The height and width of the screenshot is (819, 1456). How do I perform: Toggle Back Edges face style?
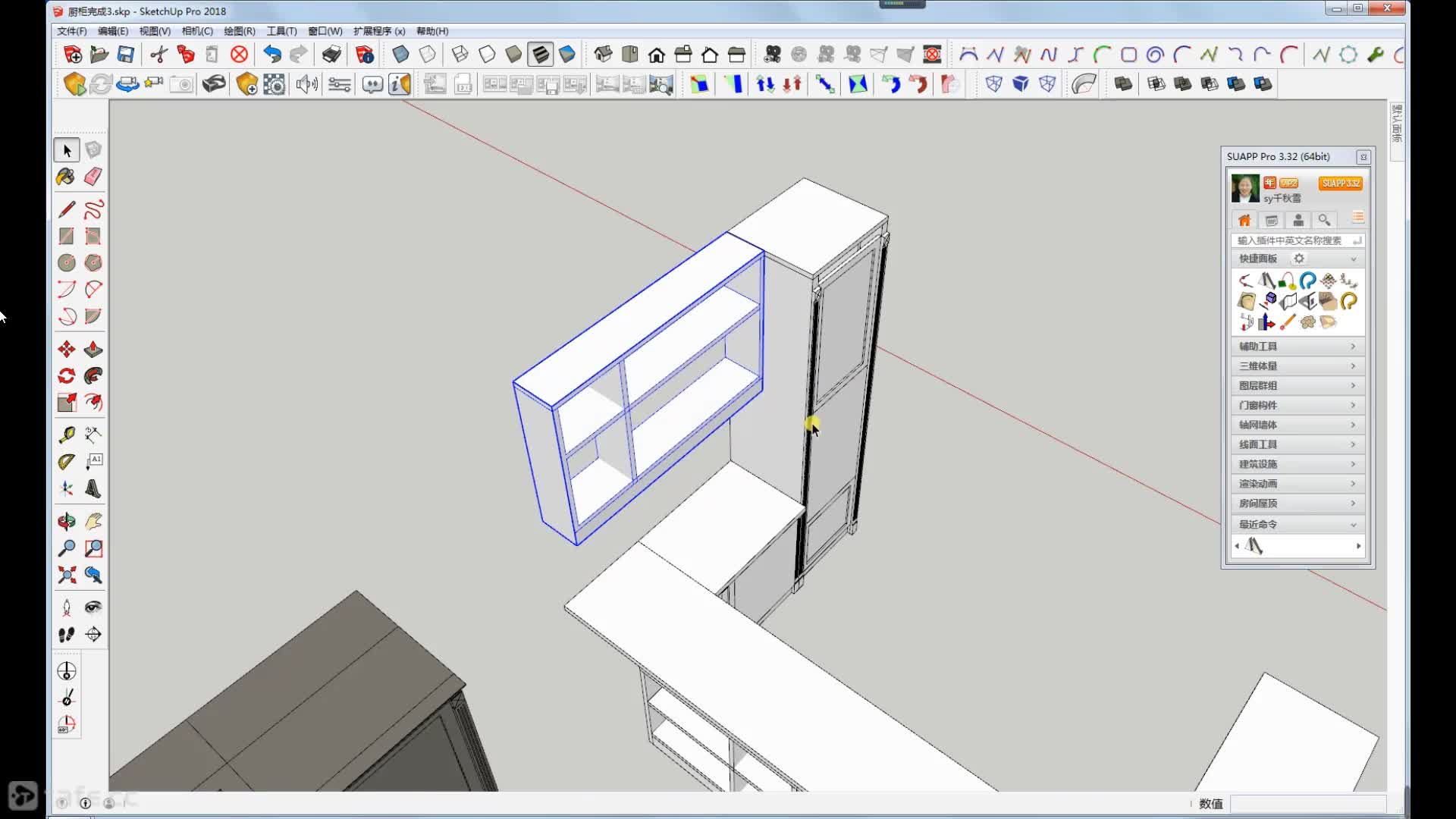(428, 54)
